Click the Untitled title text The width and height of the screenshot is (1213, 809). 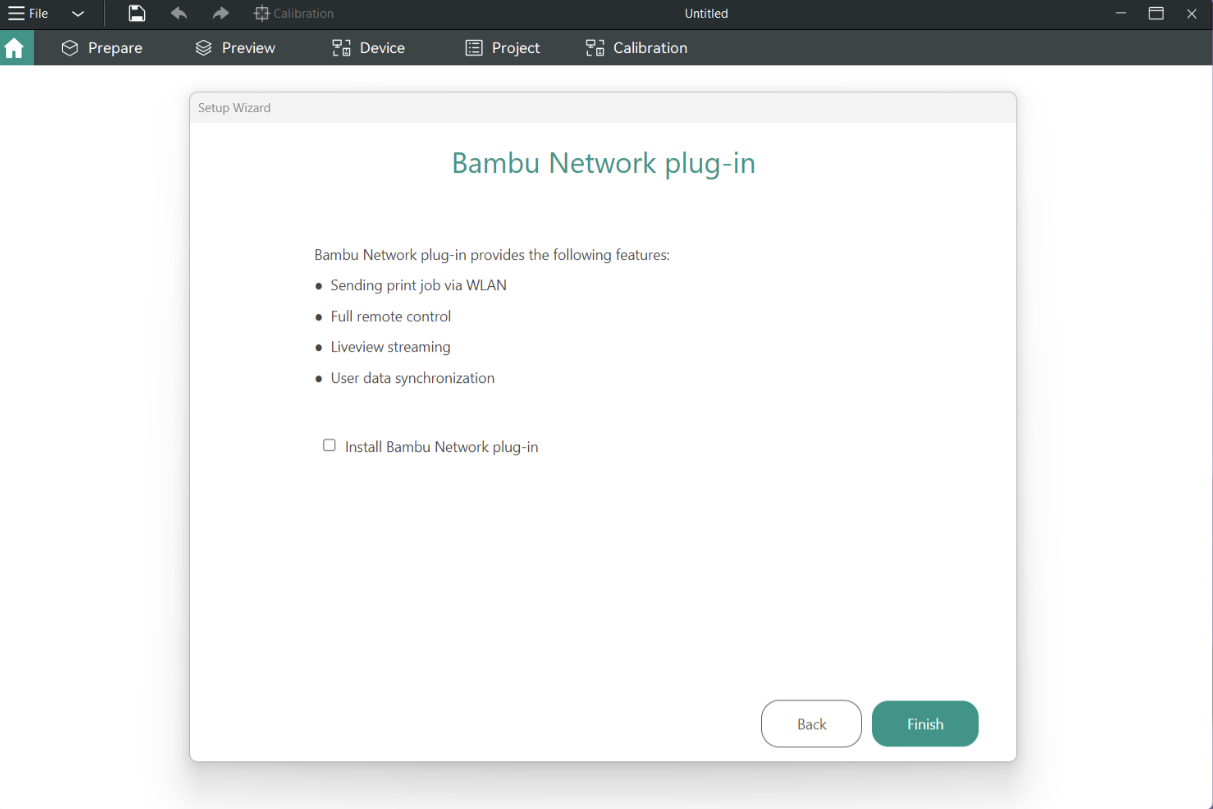(x=705, y=13)
